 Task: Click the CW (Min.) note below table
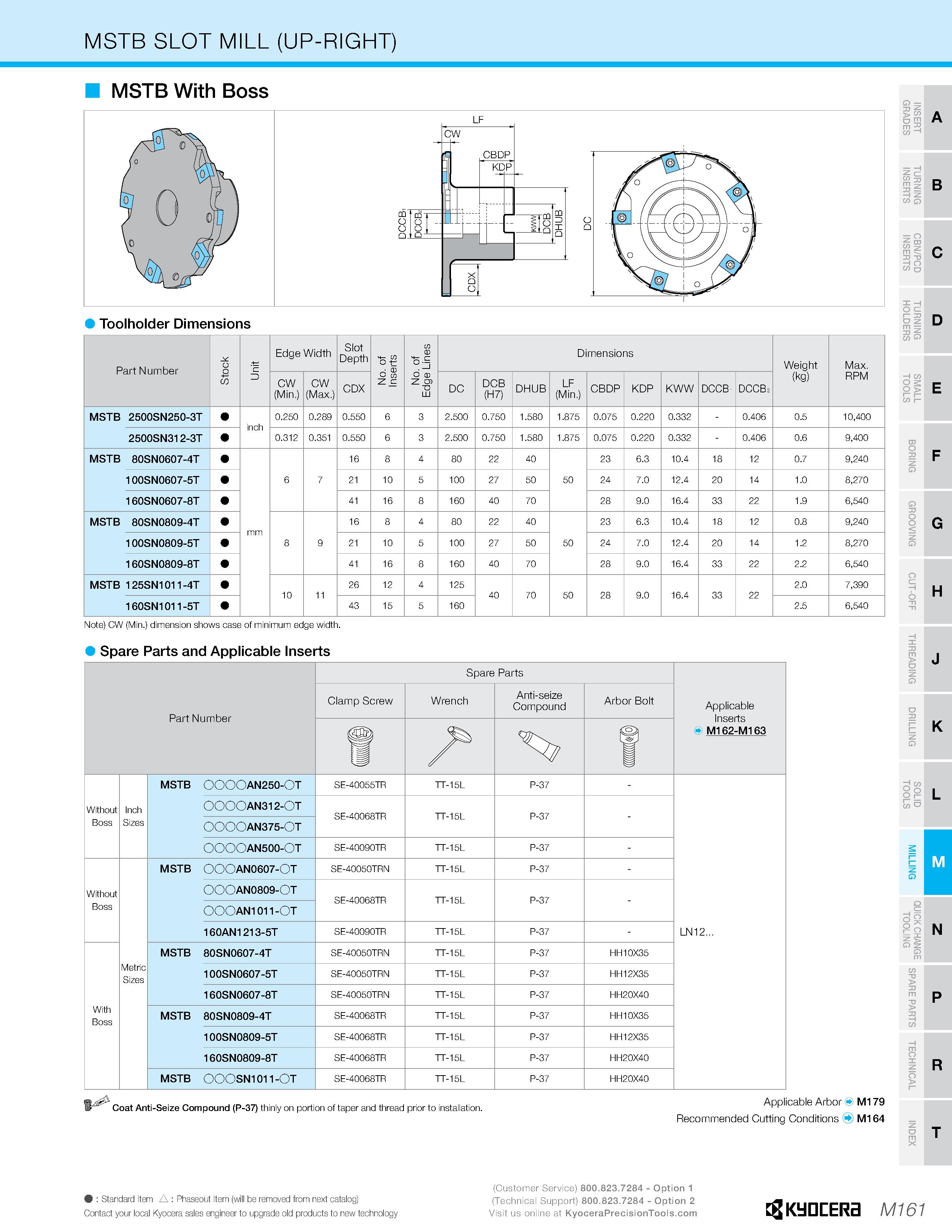coord(212,625)
